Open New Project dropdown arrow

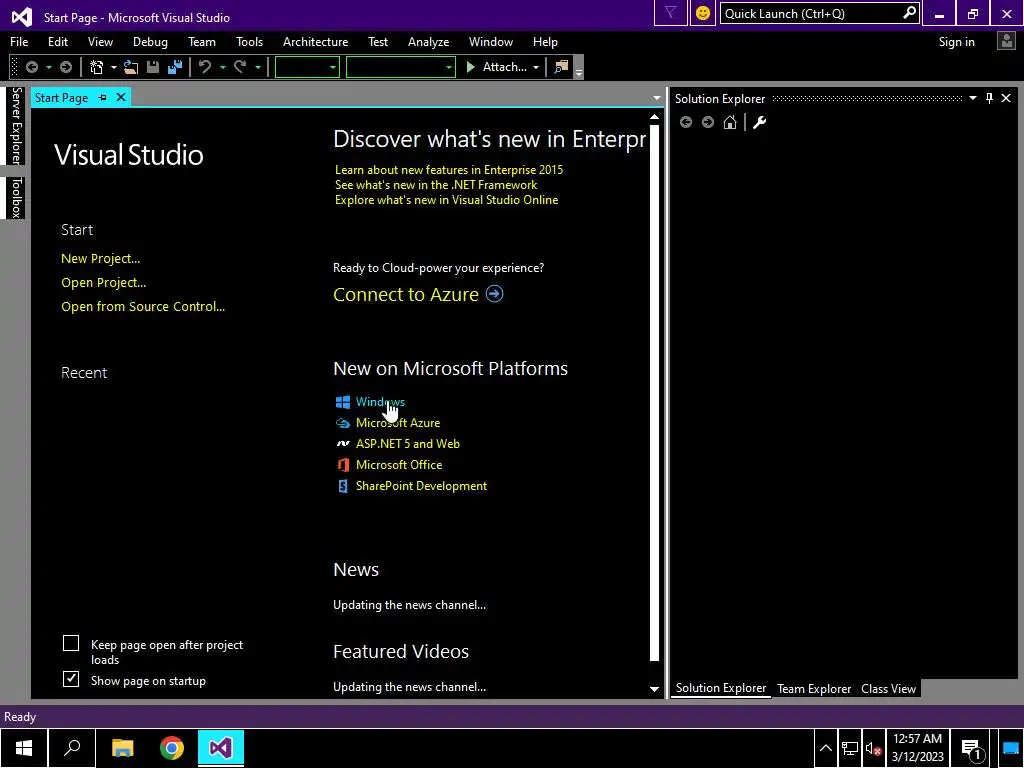(x=114, y=67)
